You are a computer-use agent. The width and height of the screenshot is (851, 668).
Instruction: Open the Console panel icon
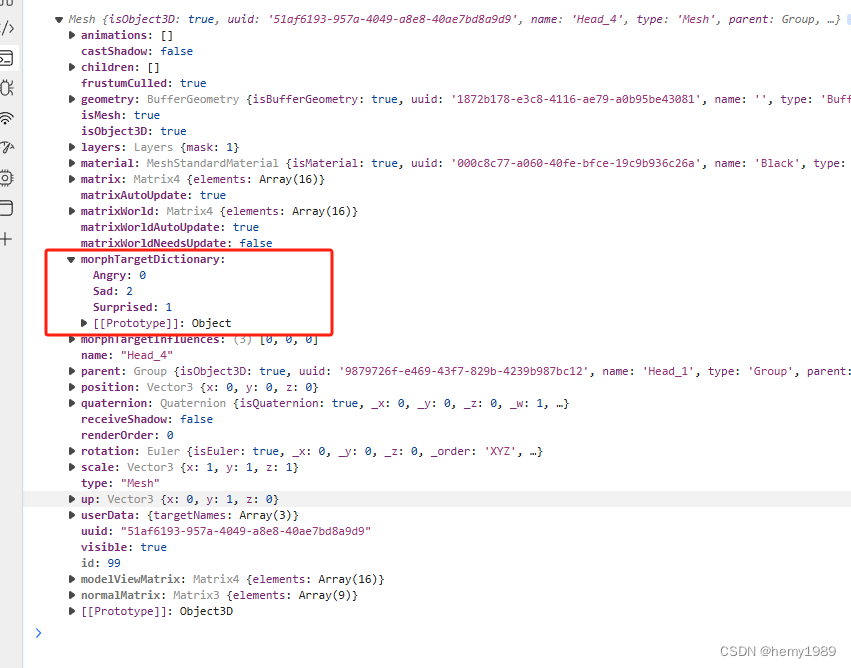click(x=7, y=58)
